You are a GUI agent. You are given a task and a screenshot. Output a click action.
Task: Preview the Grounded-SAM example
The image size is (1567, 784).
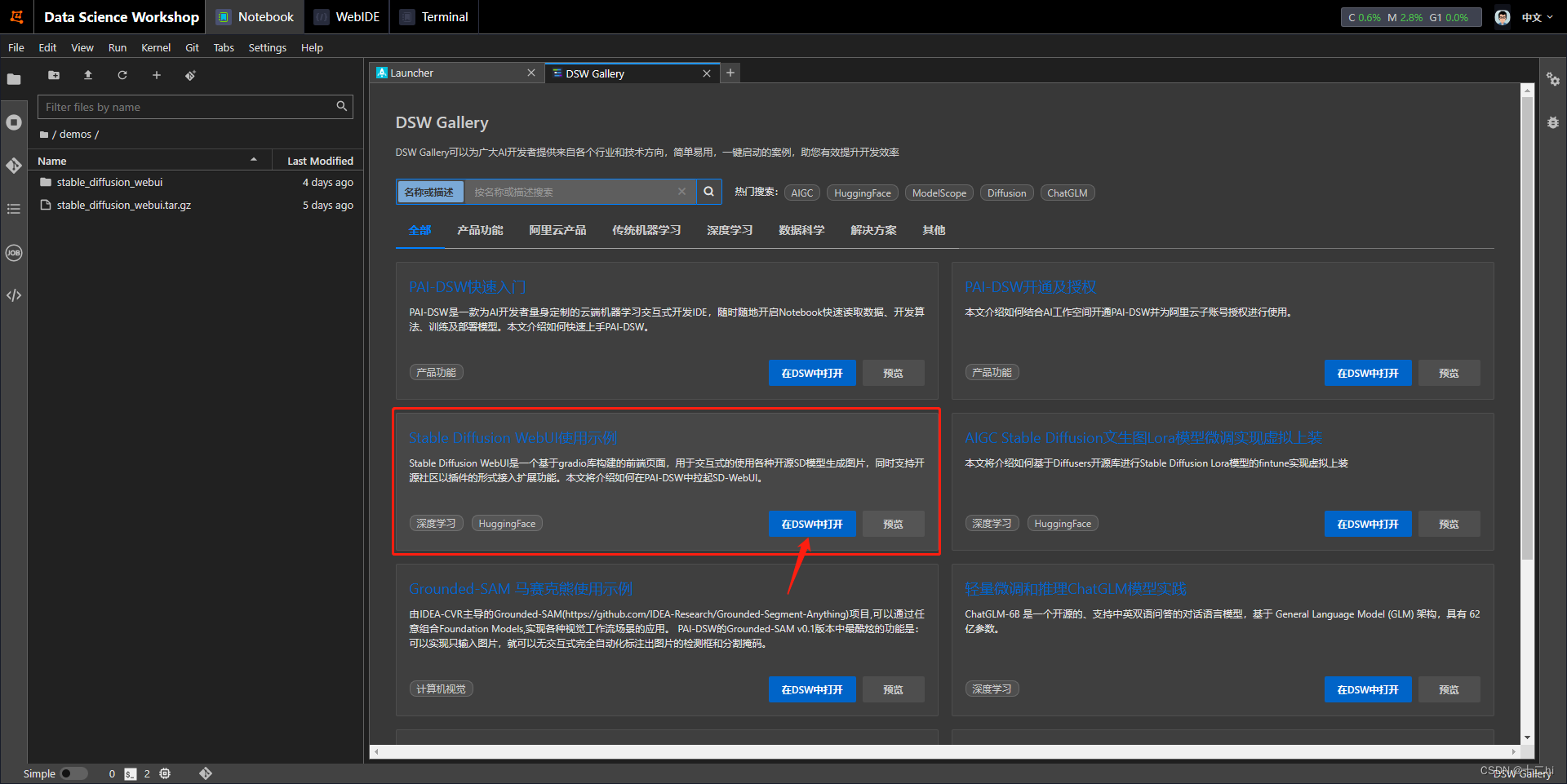[x=893, y=689]
